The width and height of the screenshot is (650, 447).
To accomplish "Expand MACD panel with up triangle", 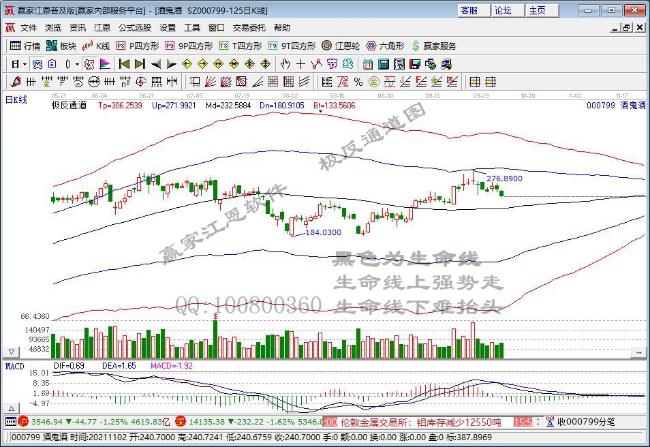I will (x=12, y=408).
